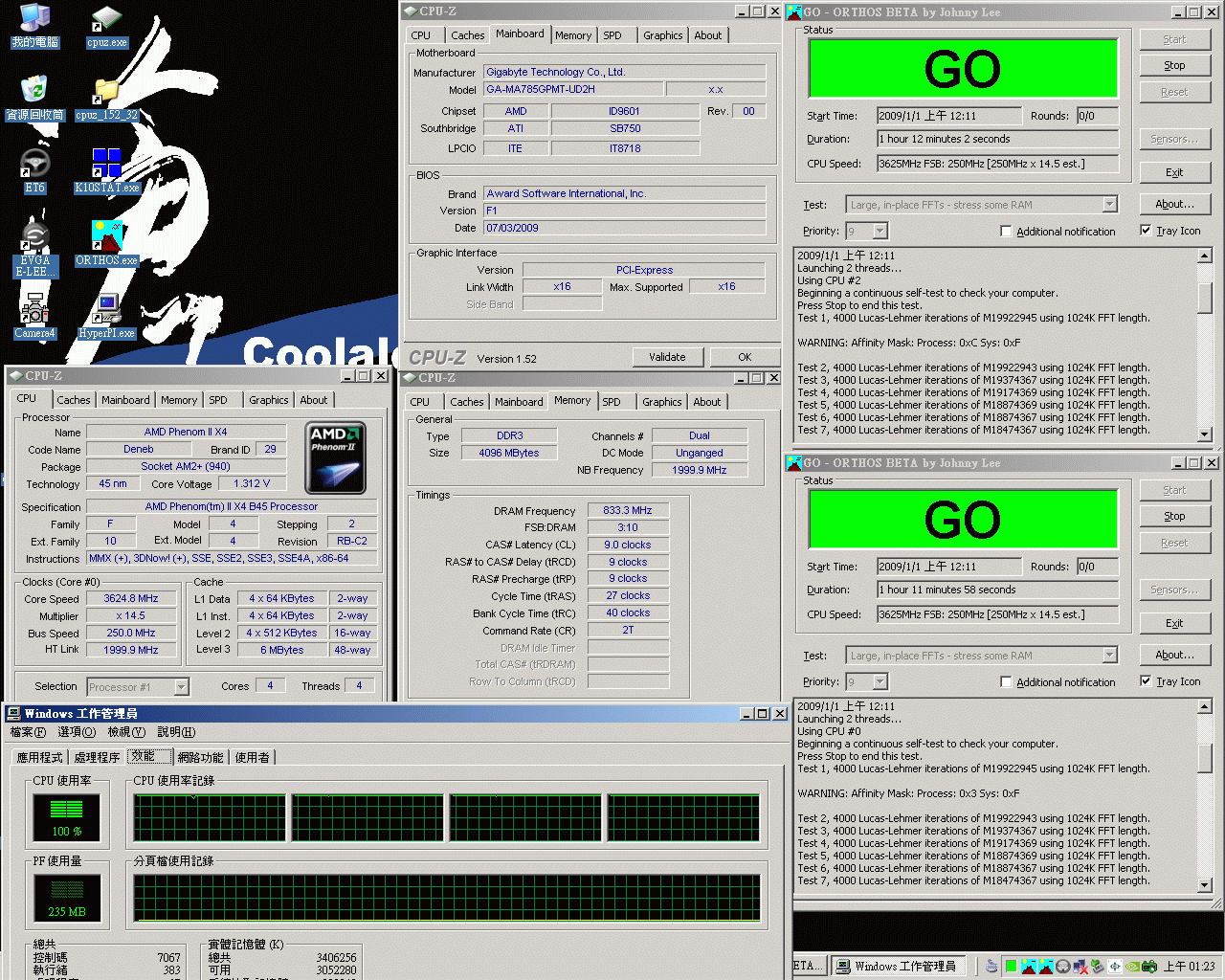Switch to 處理程序 tab in Task Manager
Image resolution: width=1225 pixels, height=980 pixels.
(x=97, y=757)
